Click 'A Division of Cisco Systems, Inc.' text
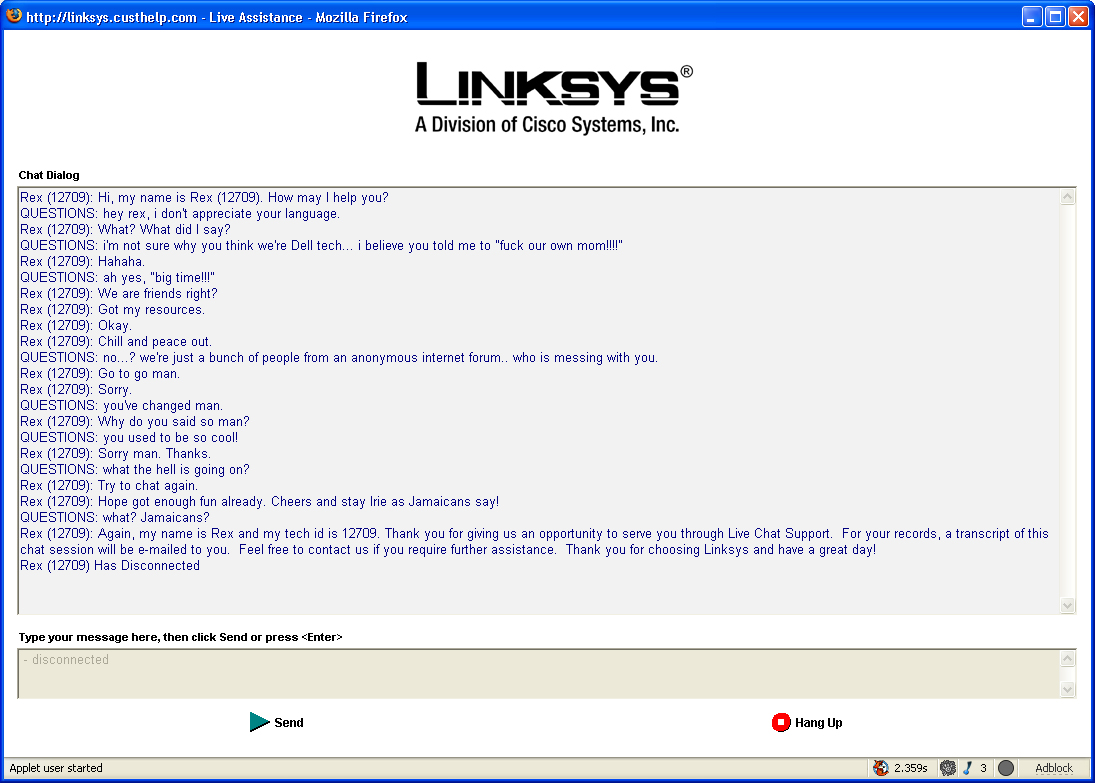 pos(547,124)
